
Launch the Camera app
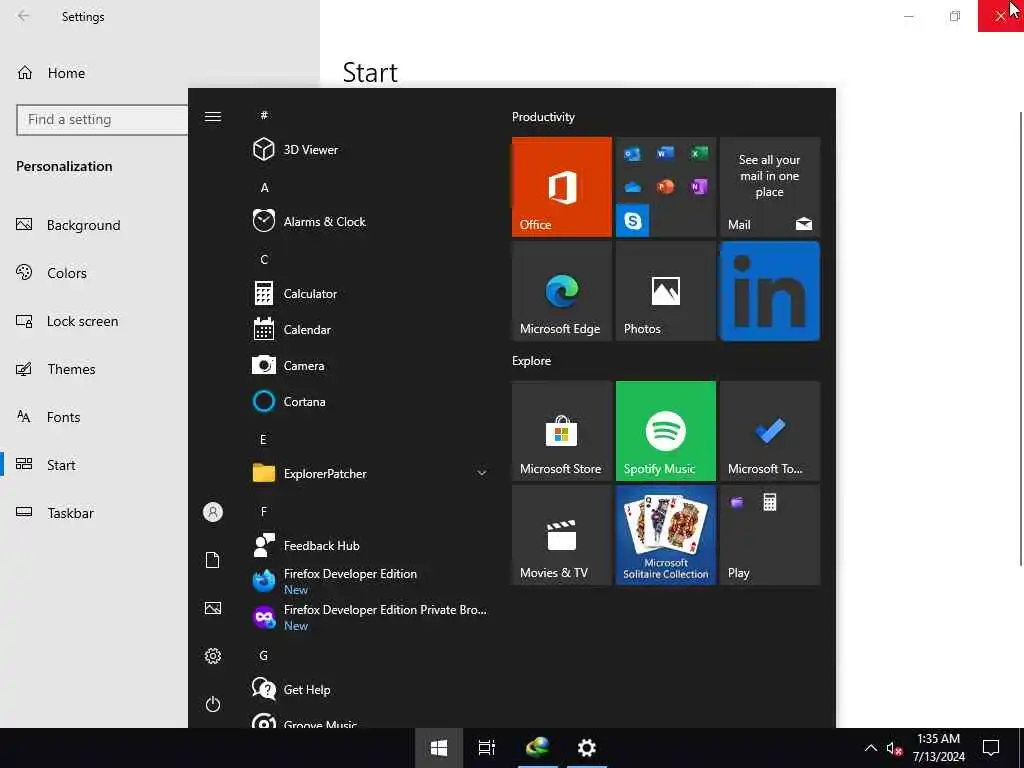click(x=370, y=366)
